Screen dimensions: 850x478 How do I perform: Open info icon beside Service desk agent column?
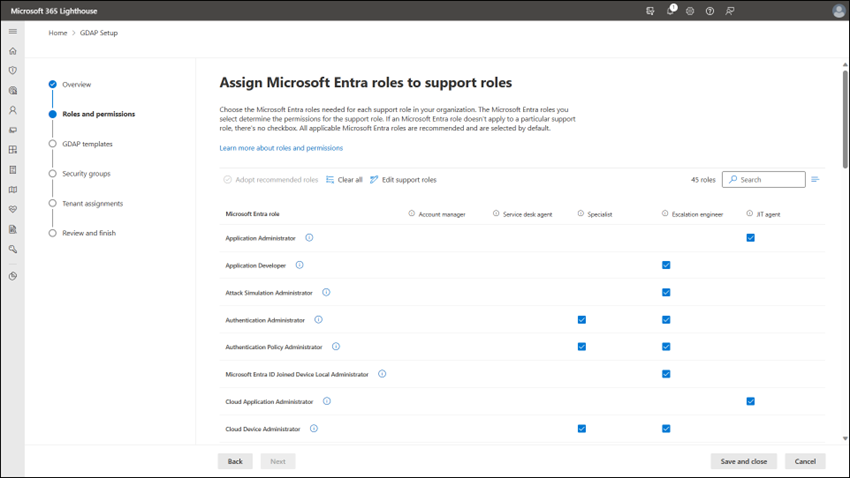(x=495, y=214)
